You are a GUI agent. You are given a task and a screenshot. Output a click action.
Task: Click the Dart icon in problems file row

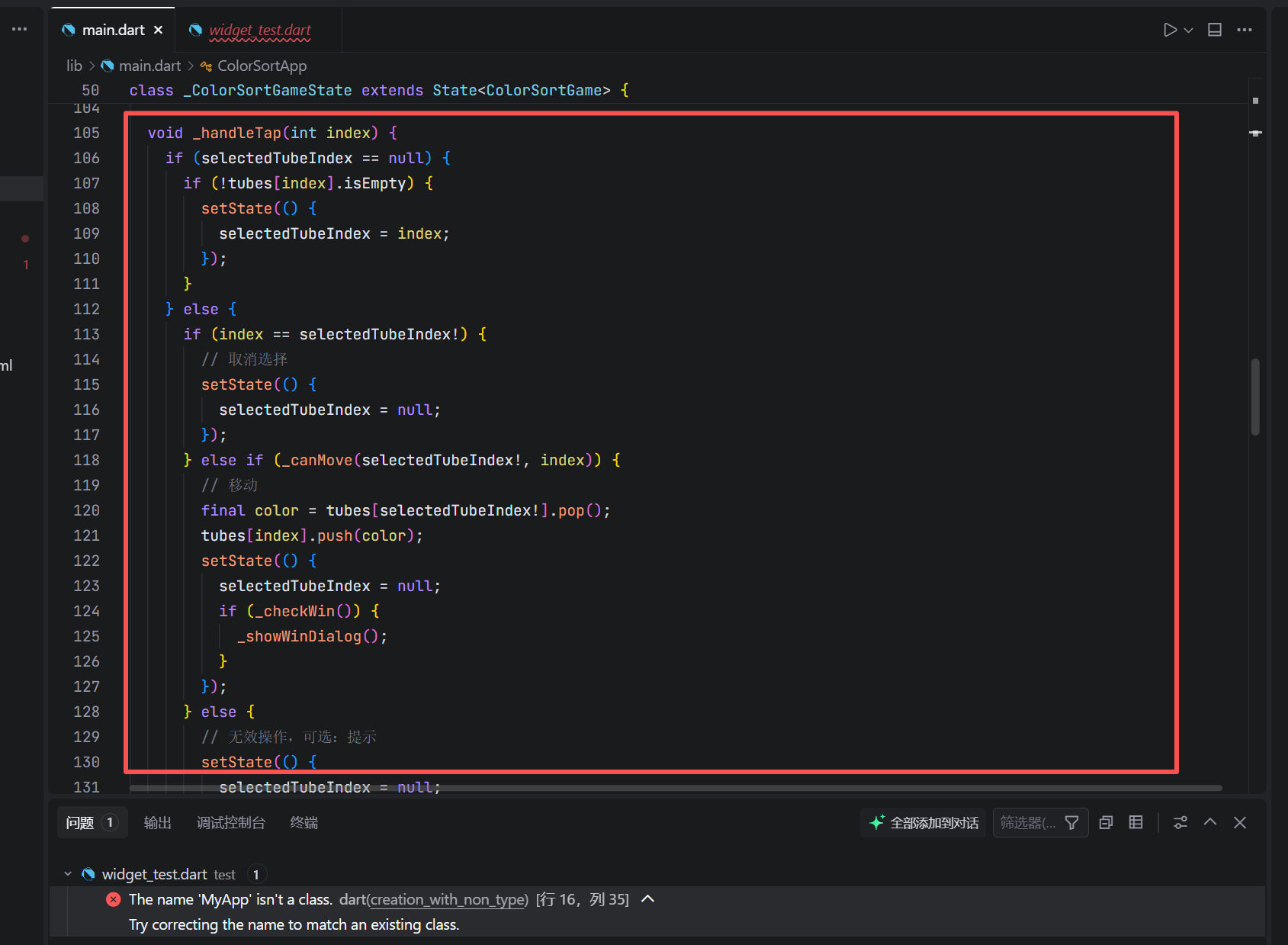point(88,874)
